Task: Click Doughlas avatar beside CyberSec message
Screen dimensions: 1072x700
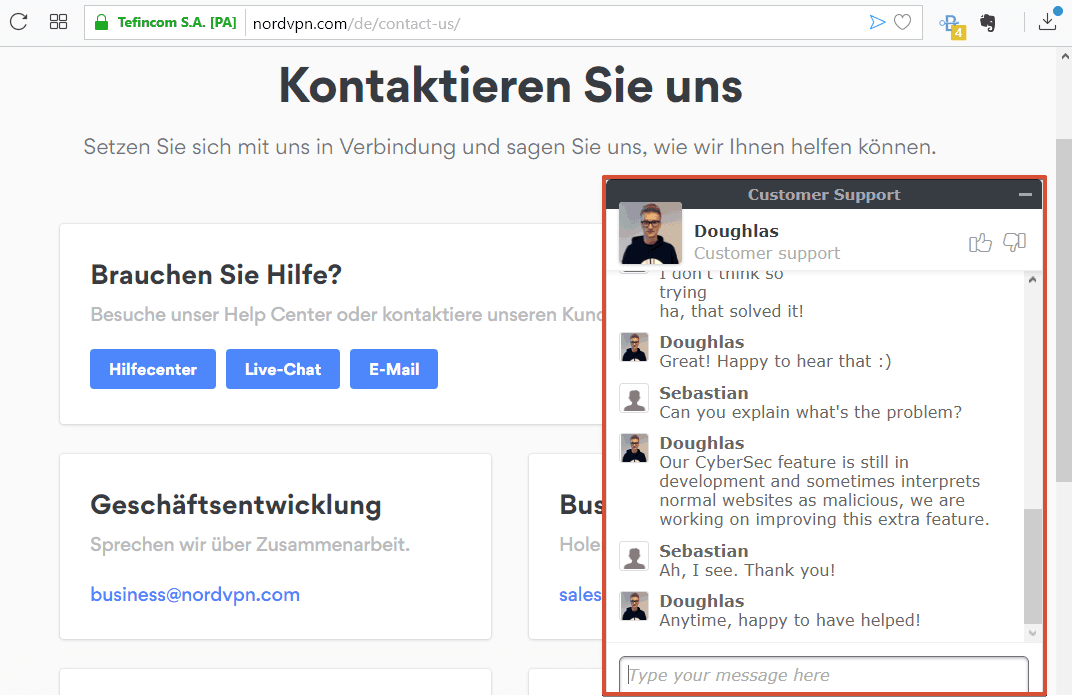Action: (x=634, y=448)
